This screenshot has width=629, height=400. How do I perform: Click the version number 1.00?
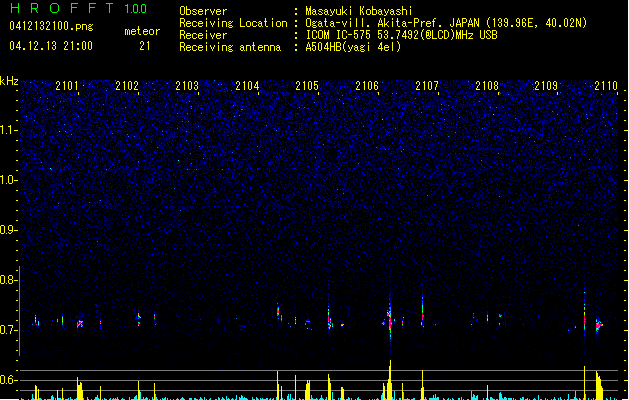(x=135, y=9)
